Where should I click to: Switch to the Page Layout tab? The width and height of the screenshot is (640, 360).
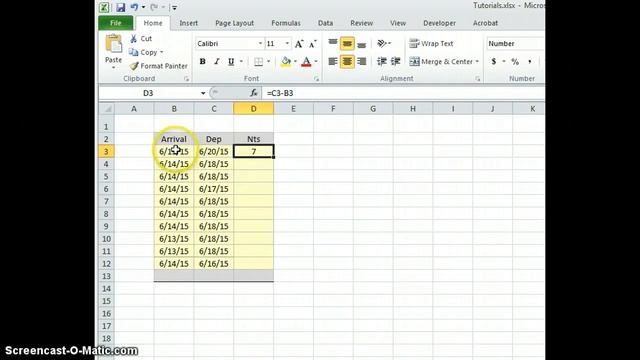click(x=234, y=23)
